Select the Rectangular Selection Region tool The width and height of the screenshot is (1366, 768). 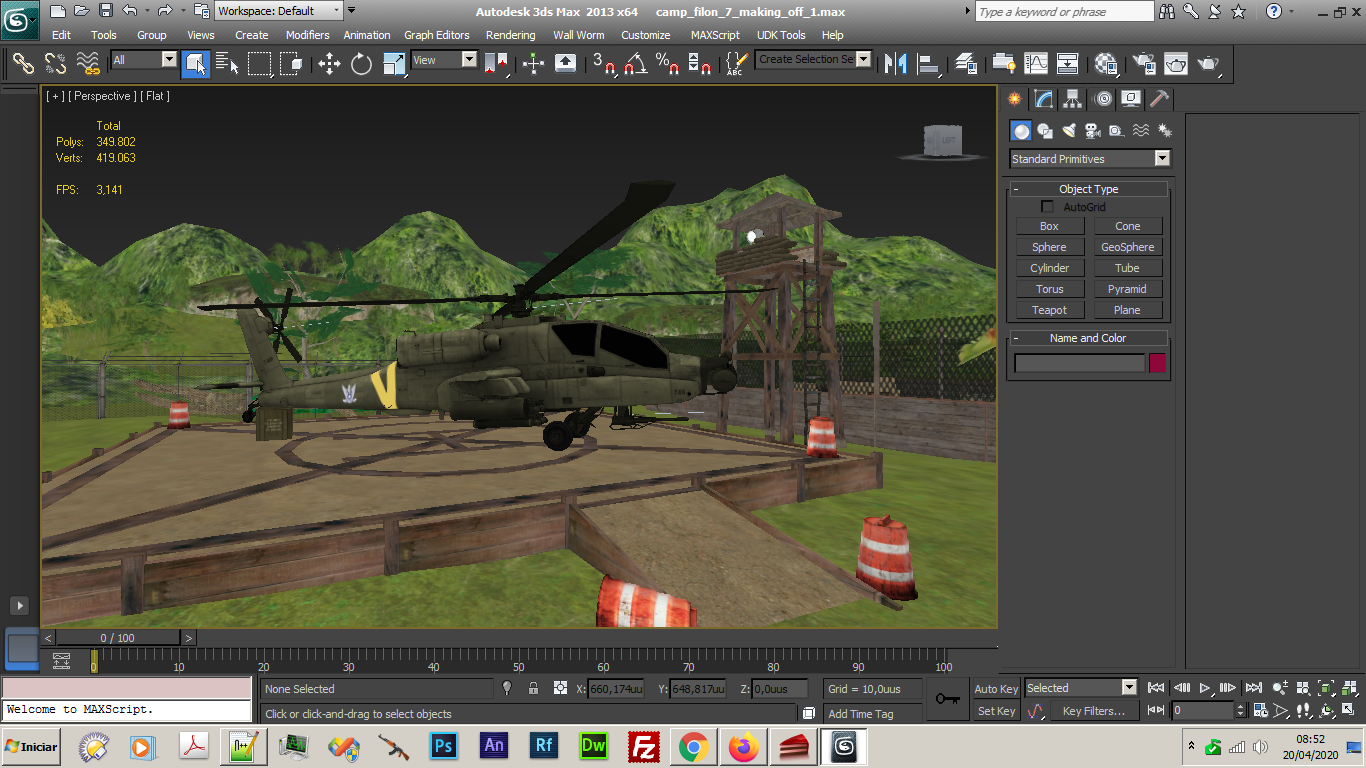click(x=259, y=64)
